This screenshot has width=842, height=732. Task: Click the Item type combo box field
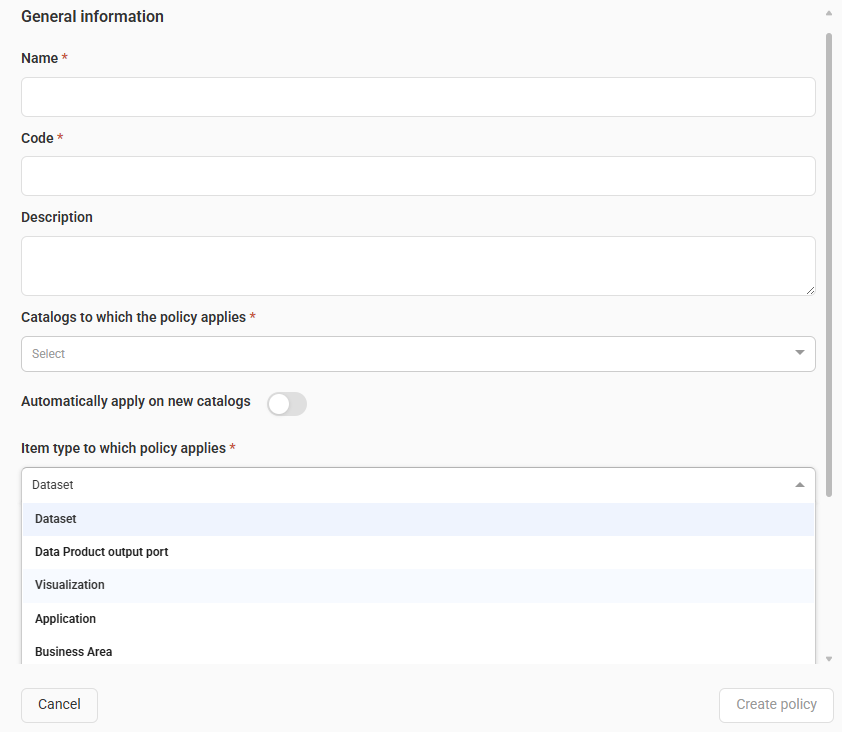400,485
